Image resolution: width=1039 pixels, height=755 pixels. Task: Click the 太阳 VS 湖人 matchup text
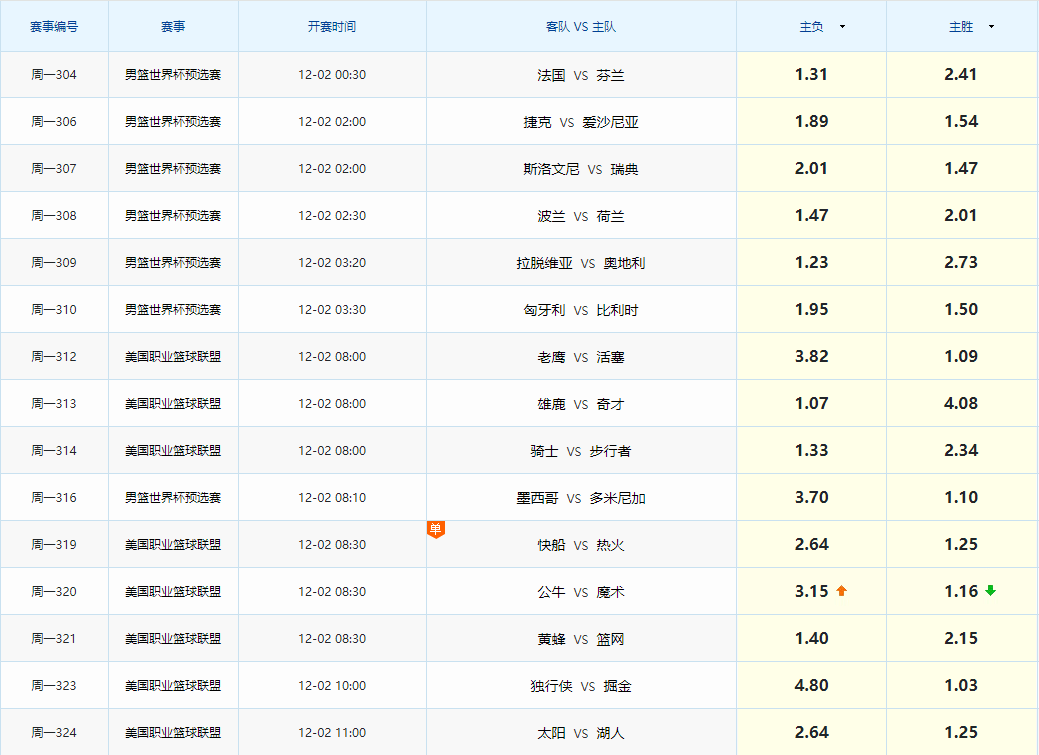[x=581, y=734]
